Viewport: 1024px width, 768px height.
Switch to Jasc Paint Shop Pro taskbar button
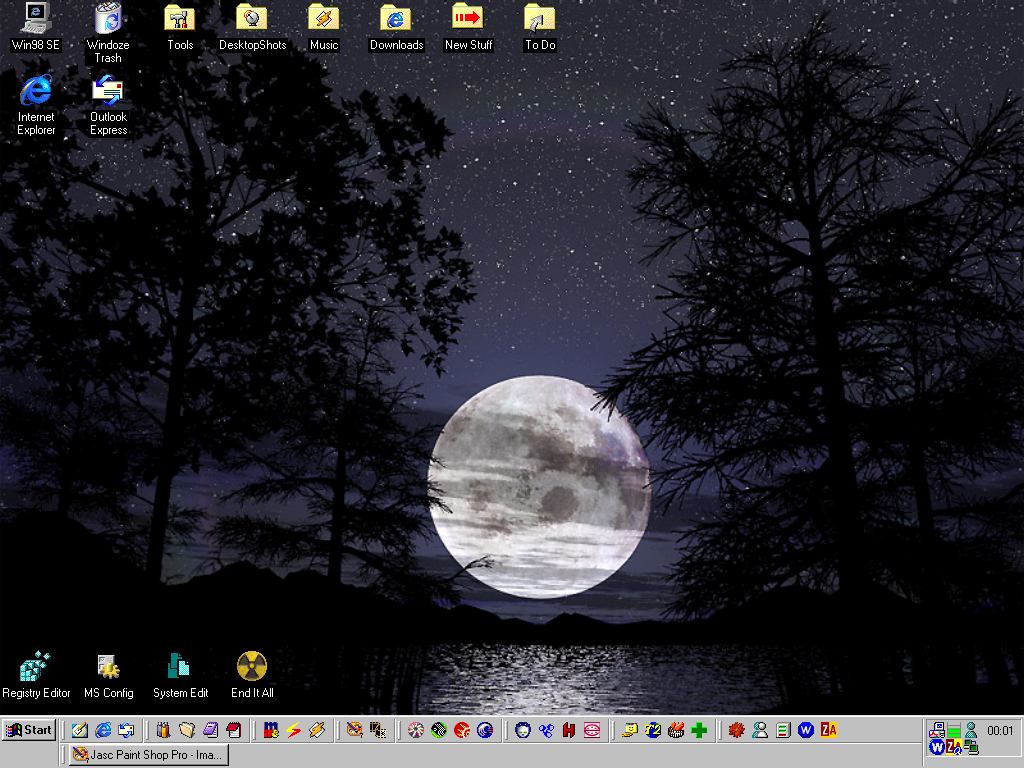tap(148, 755)
